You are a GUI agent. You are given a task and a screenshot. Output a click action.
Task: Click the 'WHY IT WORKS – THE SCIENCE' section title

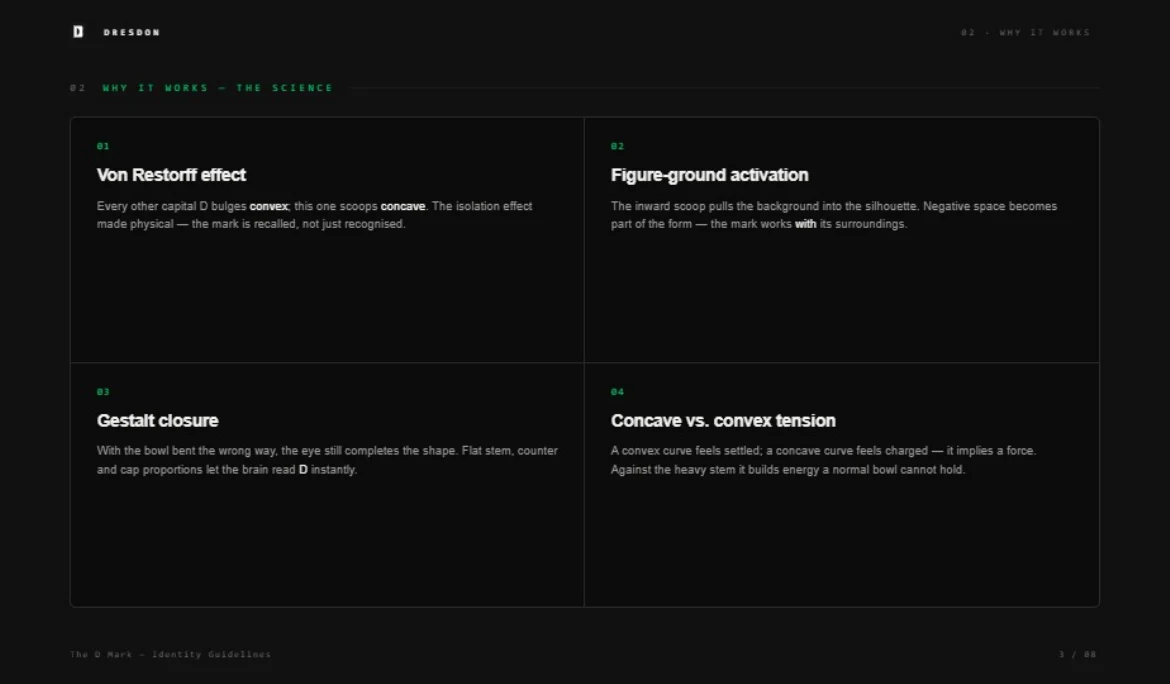tap(217, 88)
